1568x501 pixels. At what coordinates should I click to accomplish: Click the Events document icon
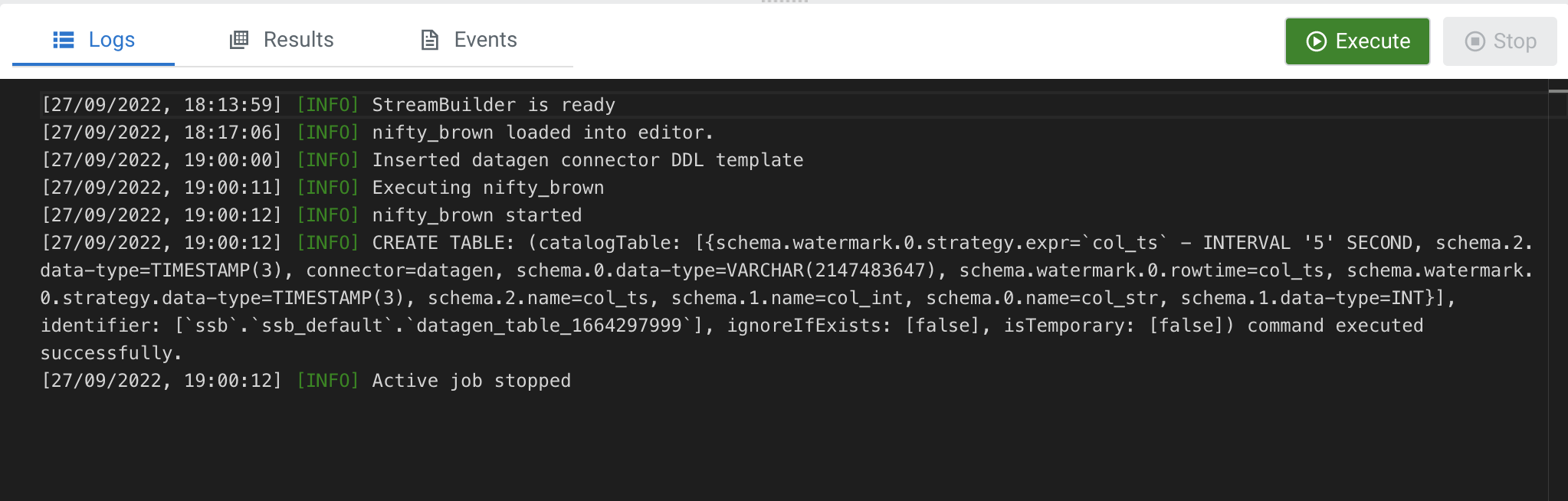click(430, 40)
